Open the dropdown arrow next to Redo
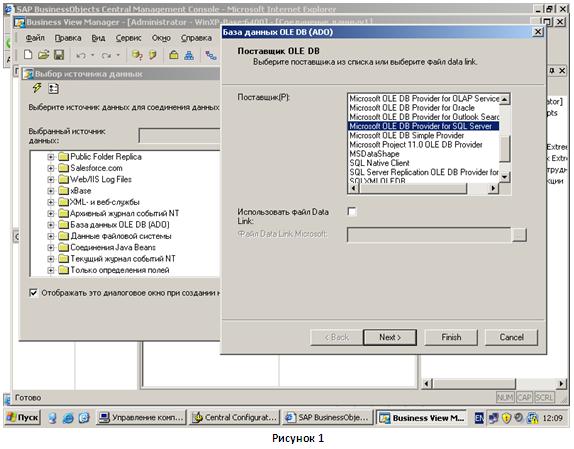 tap(118, 55)
